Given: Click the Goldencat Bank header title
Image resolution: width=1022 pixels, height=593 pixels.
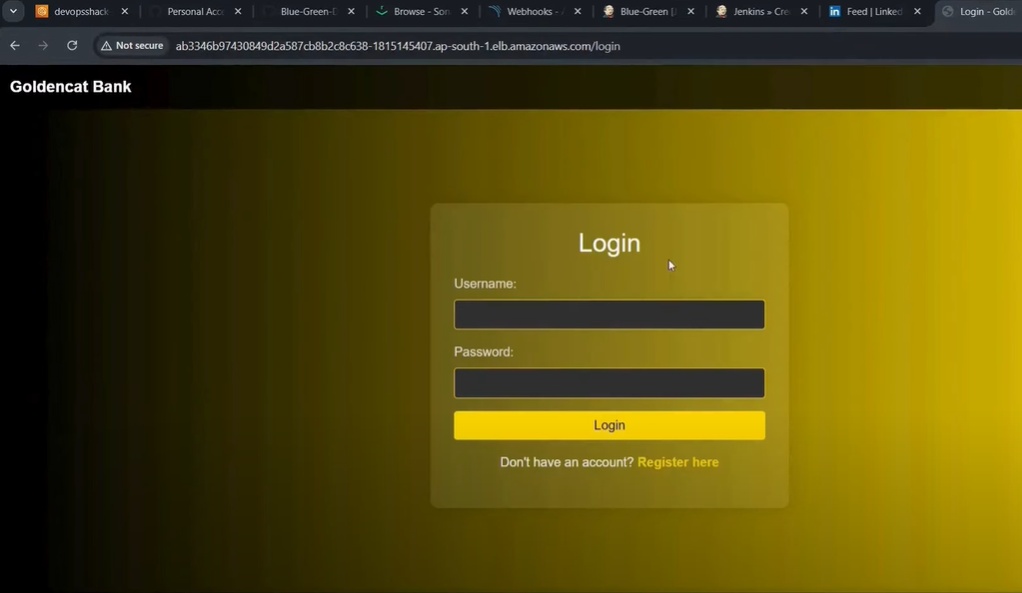Looking at the screenshot, I should 71,87.
